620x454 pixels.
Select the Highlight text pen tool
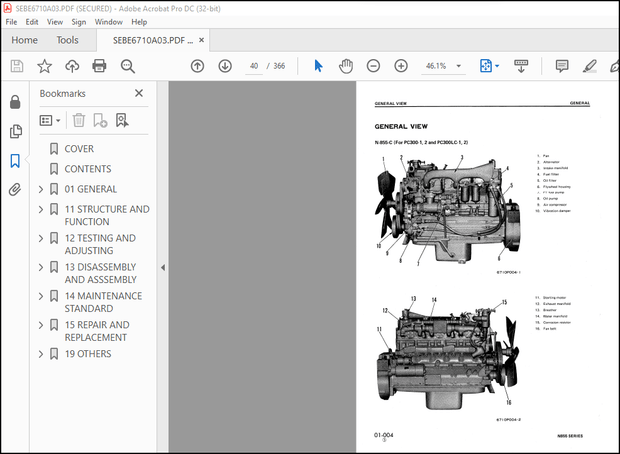(x=590, y=66)
